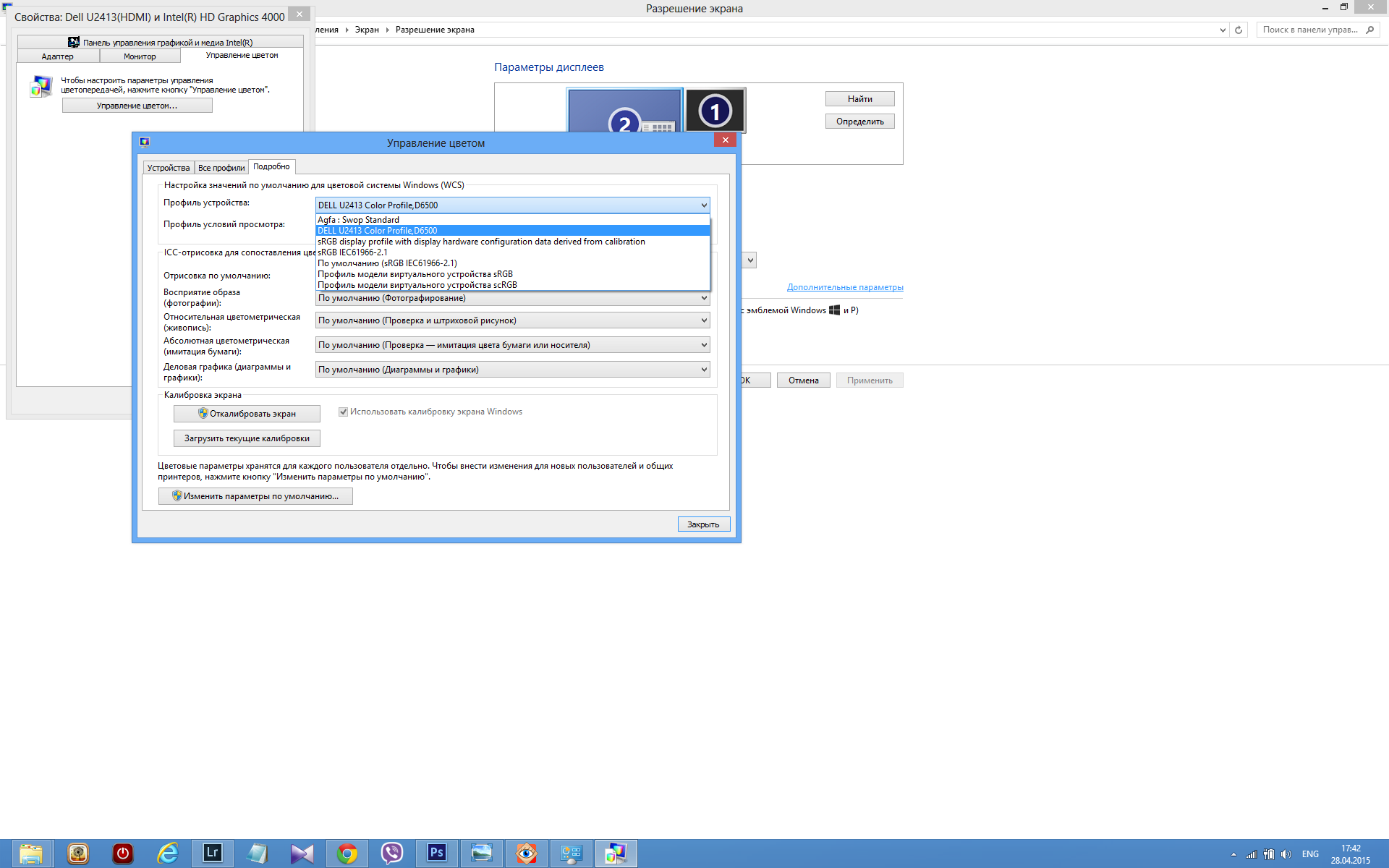
Task: Click the Internet Explorer taskbar icon
Action: [x=168, y=854]
